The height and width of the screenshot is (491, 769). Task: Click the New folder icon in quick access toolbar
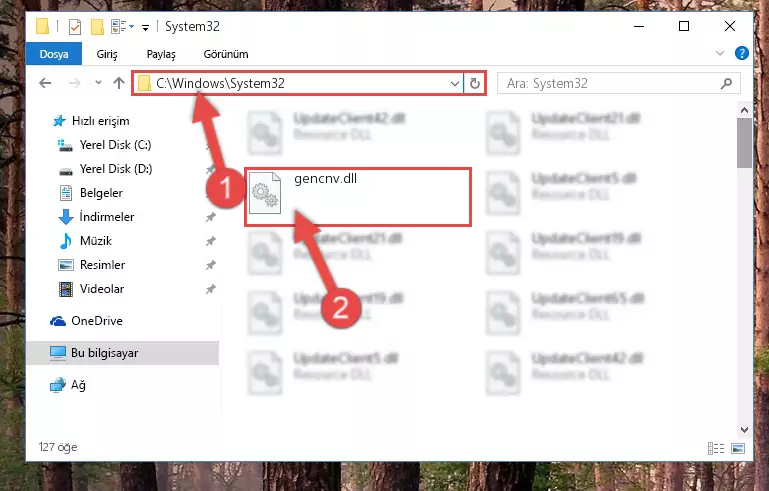click(x=97, y=26)
